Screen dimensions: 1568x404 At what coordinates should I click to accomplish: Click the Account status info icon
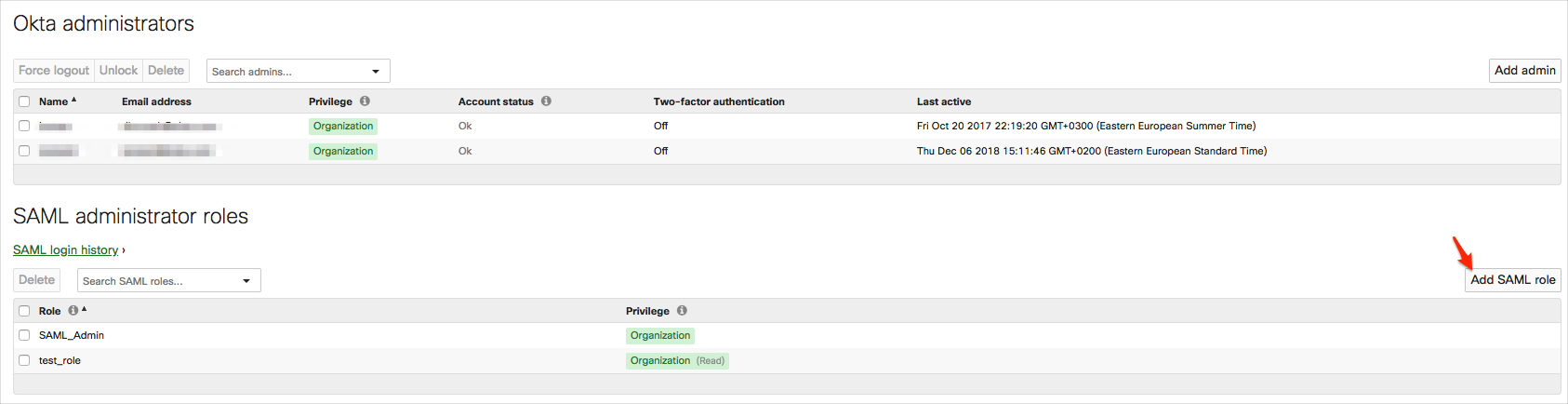tap(546, 101)
